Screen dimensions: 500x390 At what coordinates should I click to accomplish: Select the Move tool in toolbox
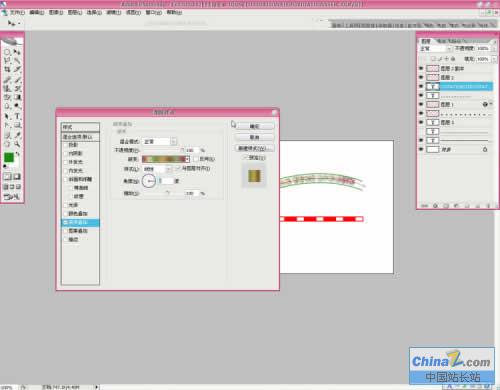click(17, 52)
